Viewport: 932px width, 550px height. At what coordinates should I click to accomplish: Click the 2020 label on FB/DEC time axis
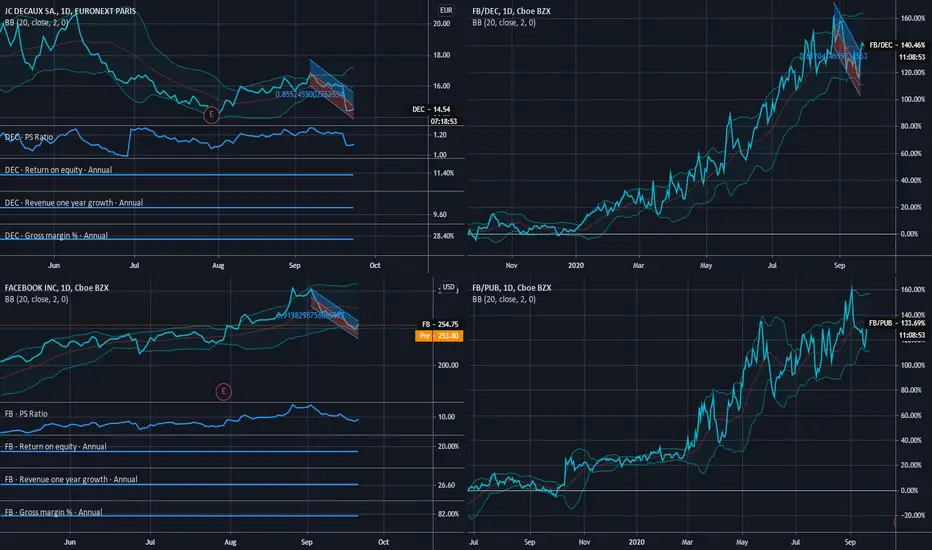click(x=575, y=265)
